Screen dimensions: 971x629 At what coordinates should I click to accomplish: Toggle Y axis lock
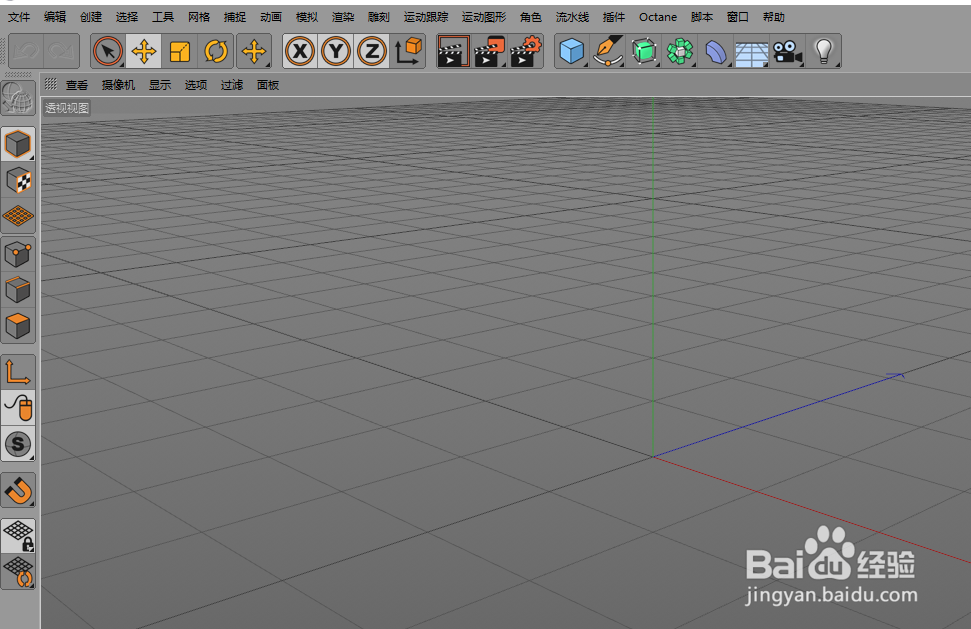336,51
